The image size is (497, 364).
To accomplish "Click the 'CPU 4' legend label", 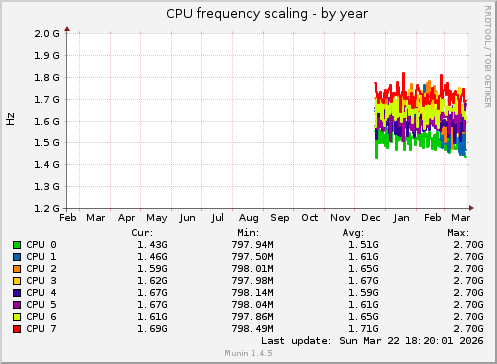I will 41,293.
